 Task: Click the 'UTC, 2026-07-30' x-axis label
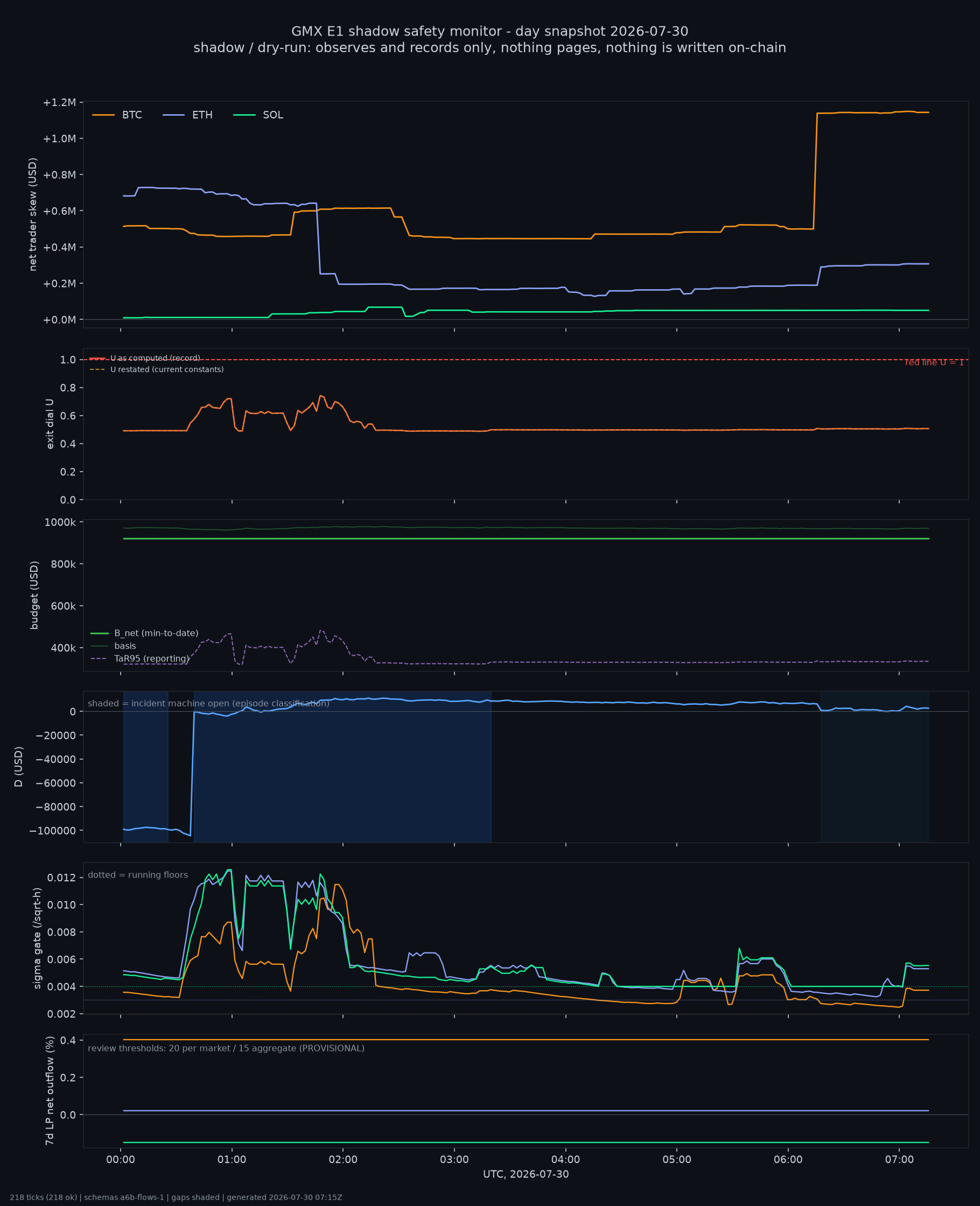pos(526,1175)
